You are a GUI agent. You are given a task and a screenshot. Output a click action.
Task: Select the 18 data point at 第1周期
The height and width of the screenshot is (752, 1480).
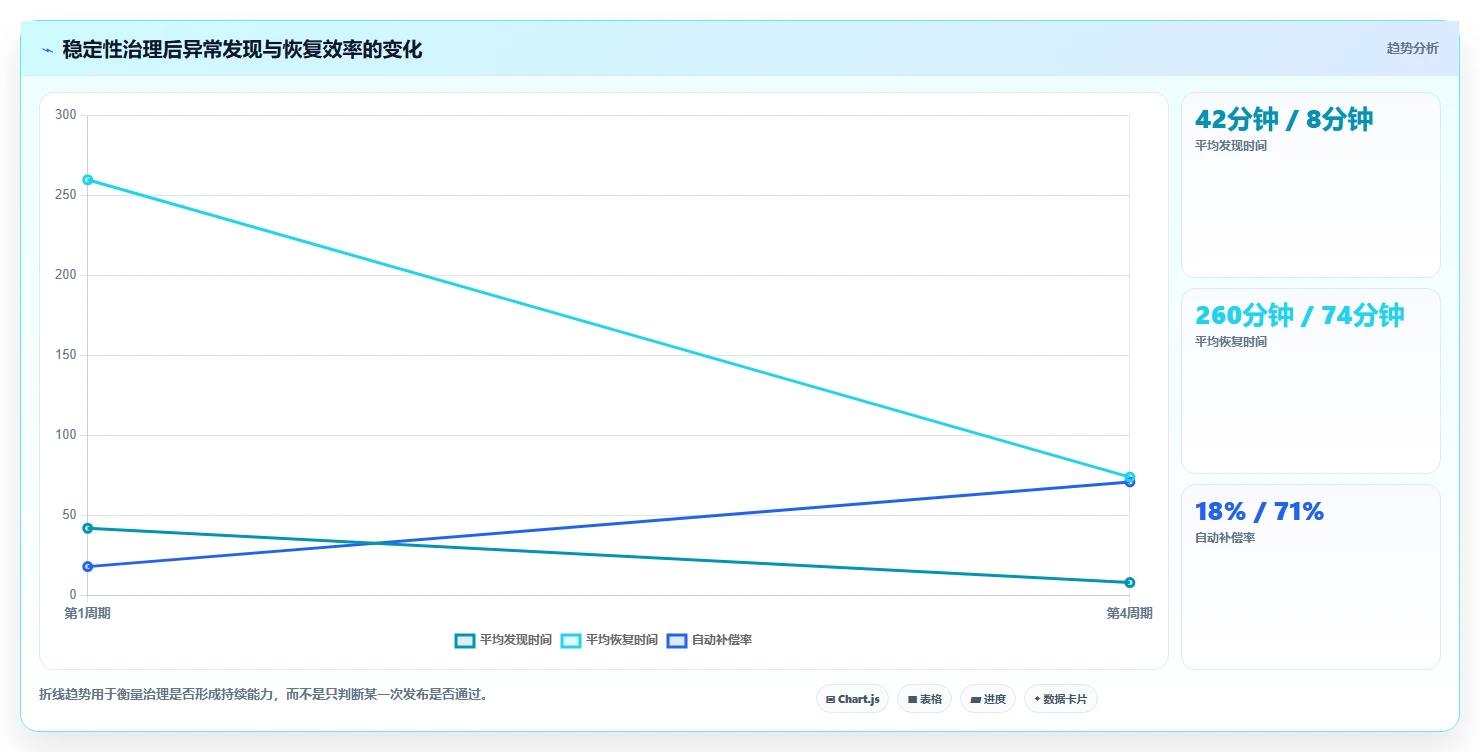click(88, 567)
